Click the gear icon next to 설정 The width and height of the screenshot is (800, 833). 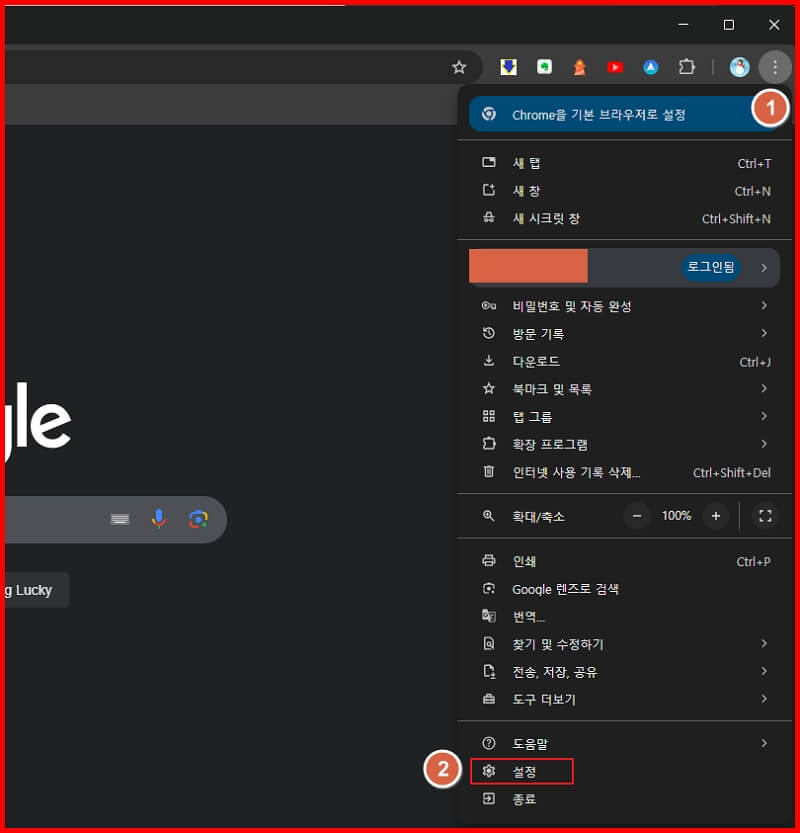pos(489,771)
